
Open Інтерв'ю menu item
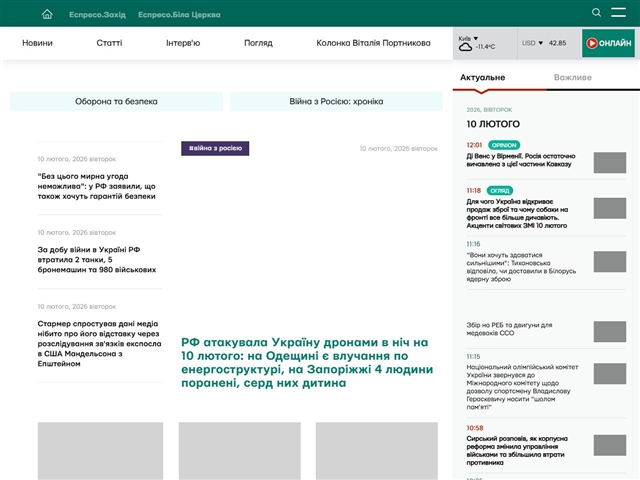click(183, 43)
